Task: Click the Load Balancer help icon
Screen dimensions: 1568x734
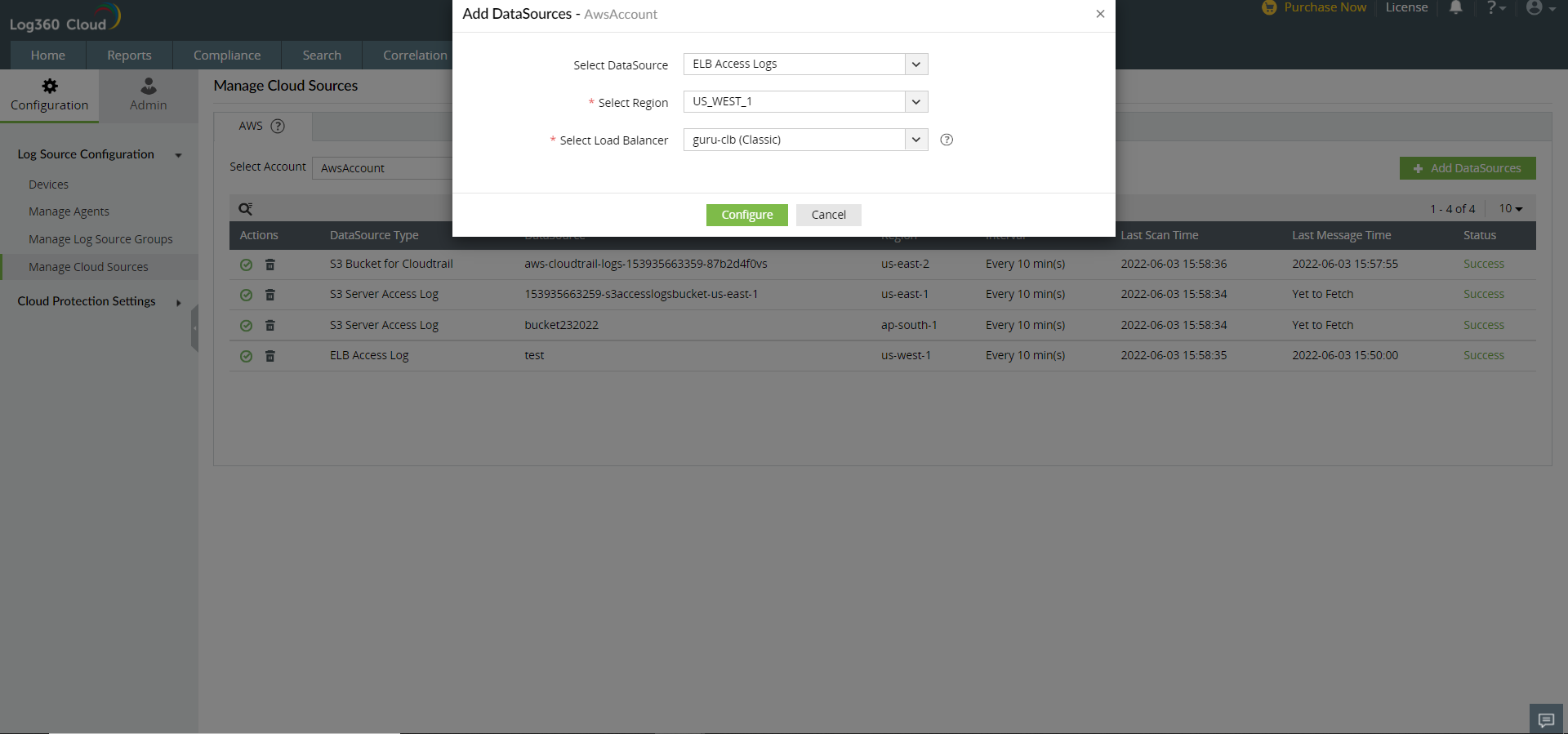Action: point(947,140)
